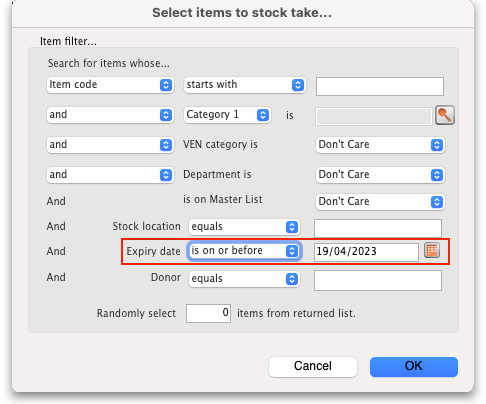Open the 'starts with' comparison dropdown
Image resolution: width=486 pixels, height=404 pixels.
tap(244, 85)
